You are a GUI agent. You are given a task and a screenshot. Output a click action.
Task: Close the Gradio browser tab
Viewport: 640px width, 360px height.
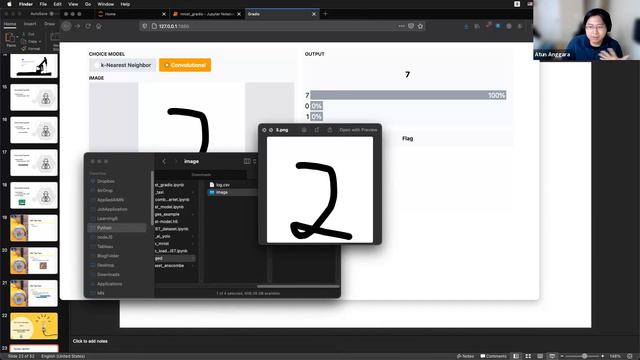point(314,14)
